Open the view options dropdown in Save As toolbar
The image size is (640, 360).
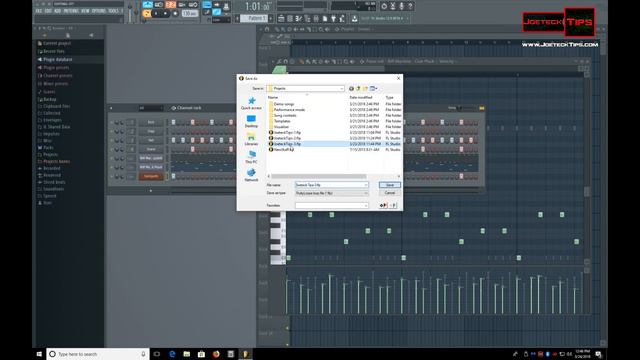coord(373,88)
